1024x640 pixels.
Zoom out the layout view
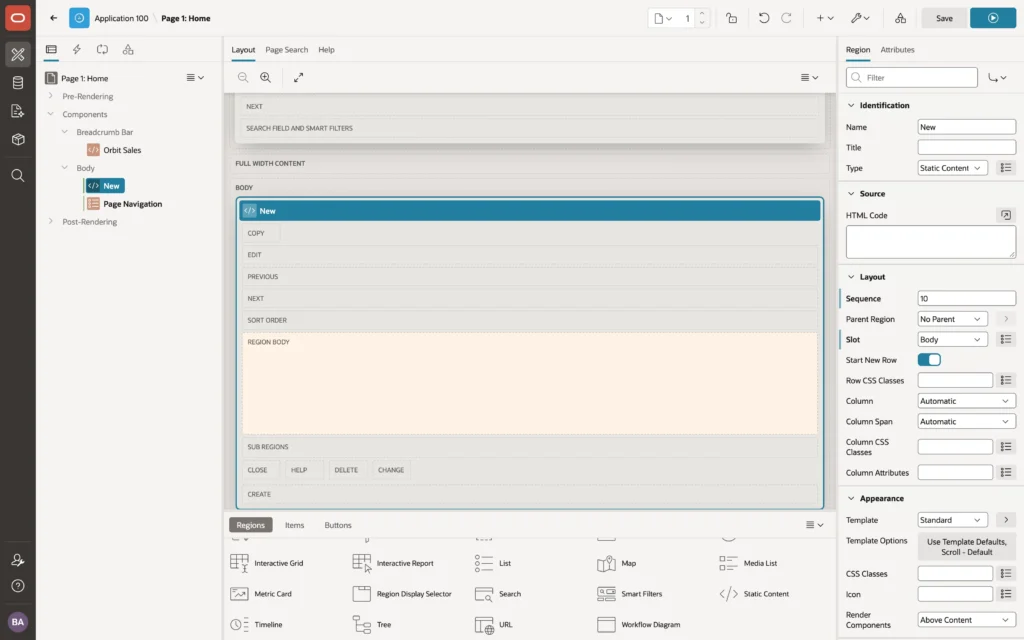[243, 77]
